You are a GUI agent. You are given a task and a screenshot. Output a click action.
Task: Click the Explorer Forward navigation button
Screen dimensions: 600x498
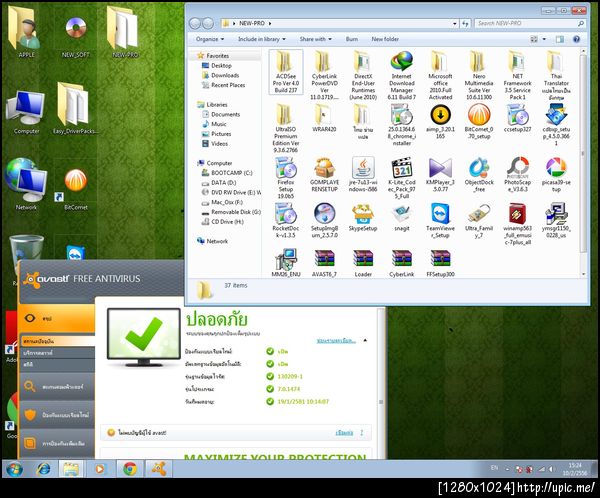[x=208, y=23]
